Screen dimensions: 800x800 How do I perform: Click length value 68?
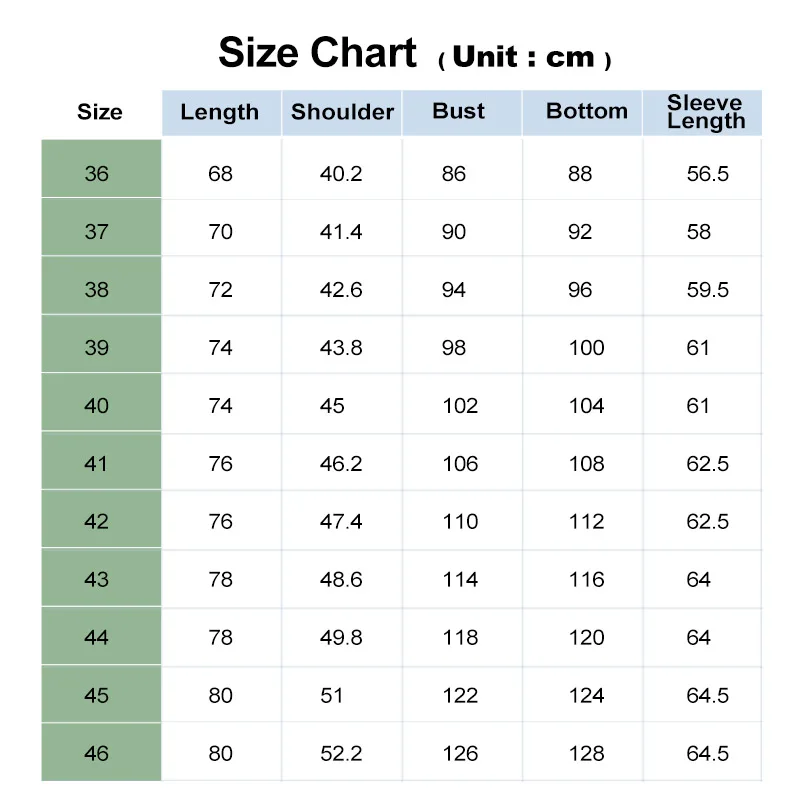[220, 174]
